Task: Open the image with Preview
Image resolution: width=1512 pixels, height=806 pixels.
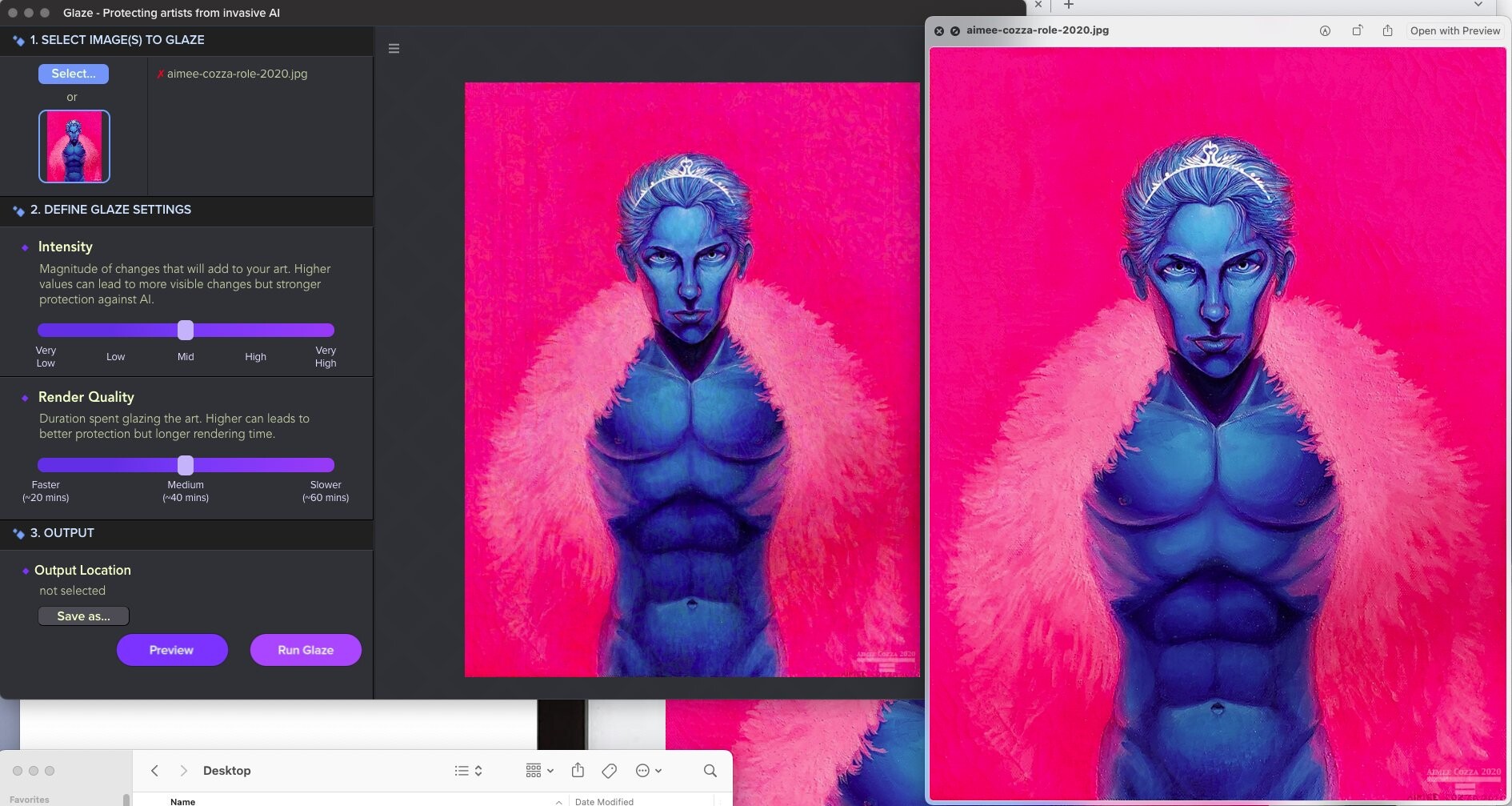Action: (1455, 30)
